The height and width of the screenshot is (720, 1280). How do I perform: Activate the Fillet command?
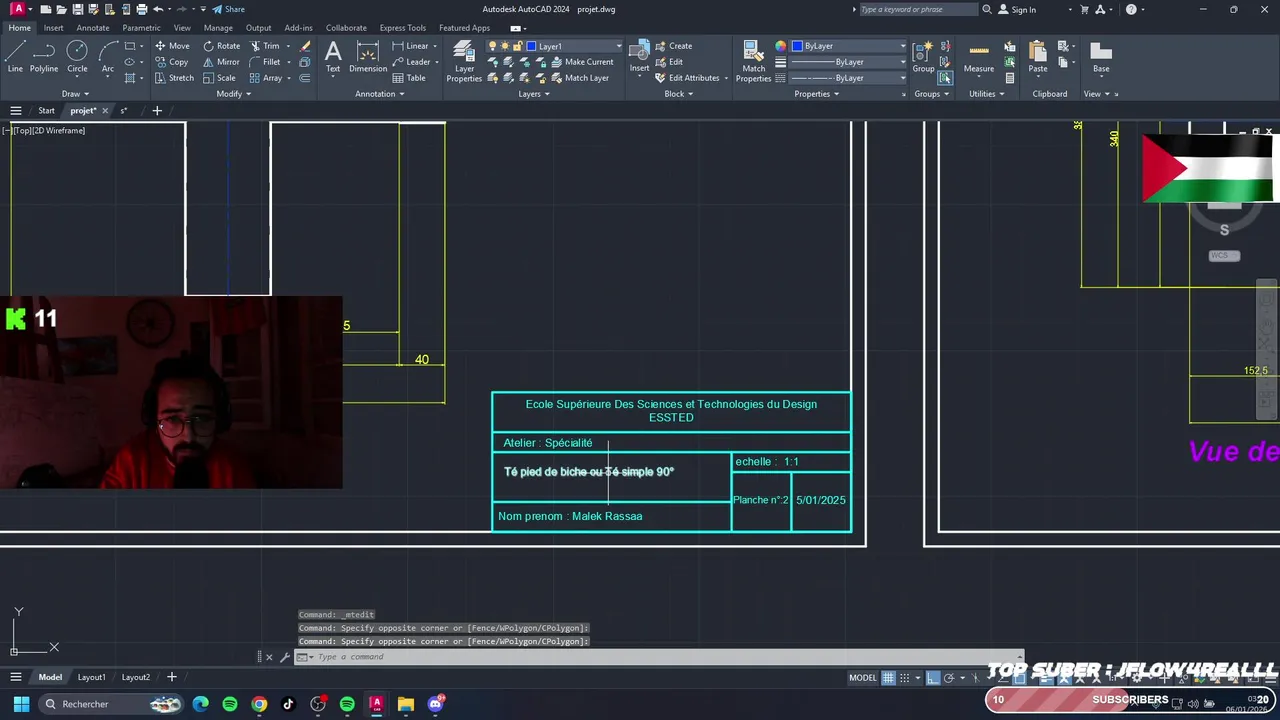click(265, 62)
